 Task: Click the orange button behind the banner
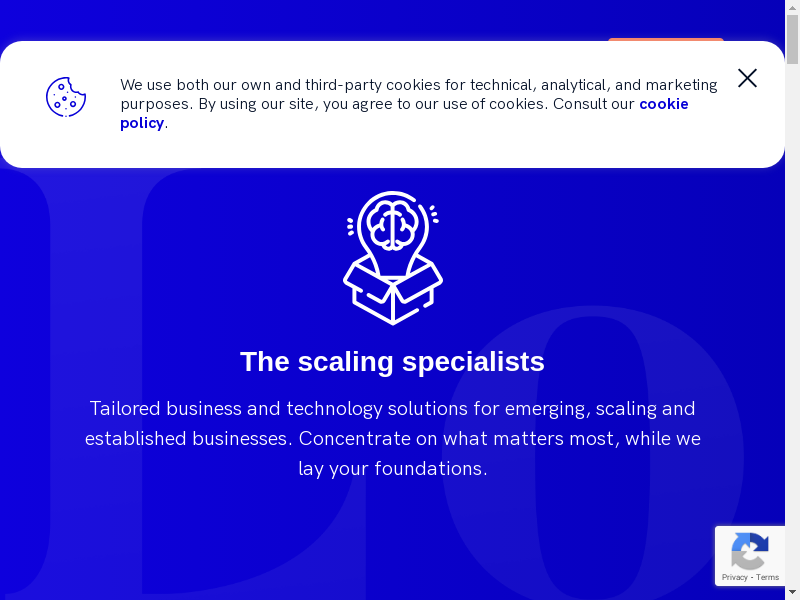(x=665, y=40)
